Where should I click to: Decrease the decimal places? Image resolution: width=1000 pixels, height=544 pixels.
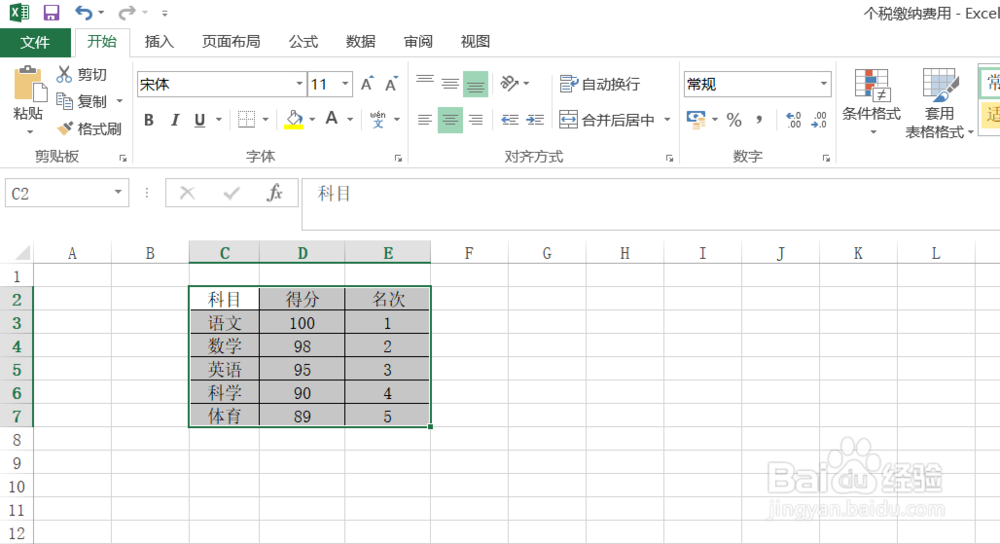tap(819, 120)
